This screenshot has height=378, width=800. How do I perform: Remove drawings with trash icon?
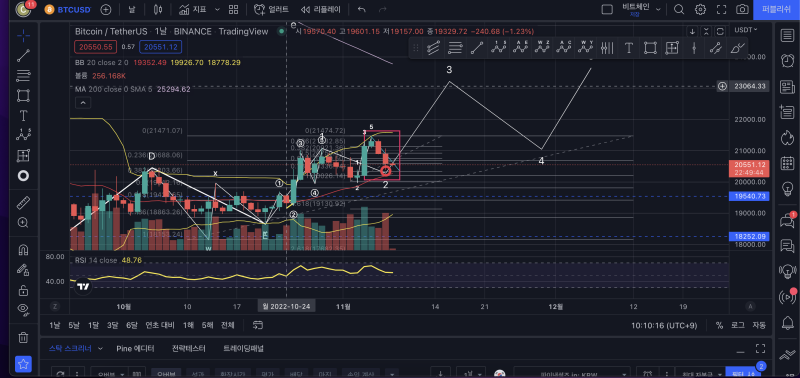pos(23,337)
